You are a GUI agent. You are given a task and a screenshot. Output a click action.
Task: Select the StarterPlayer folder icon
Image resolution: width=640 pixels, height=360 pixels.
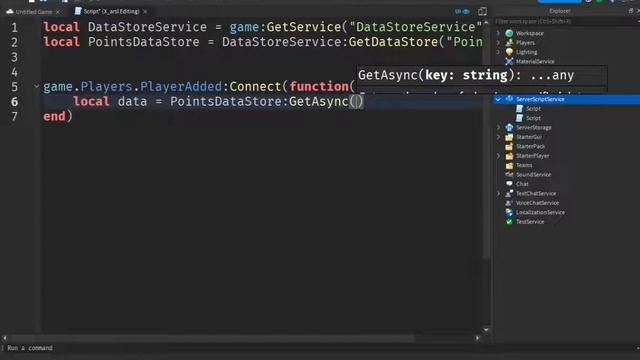click(509, 156)
